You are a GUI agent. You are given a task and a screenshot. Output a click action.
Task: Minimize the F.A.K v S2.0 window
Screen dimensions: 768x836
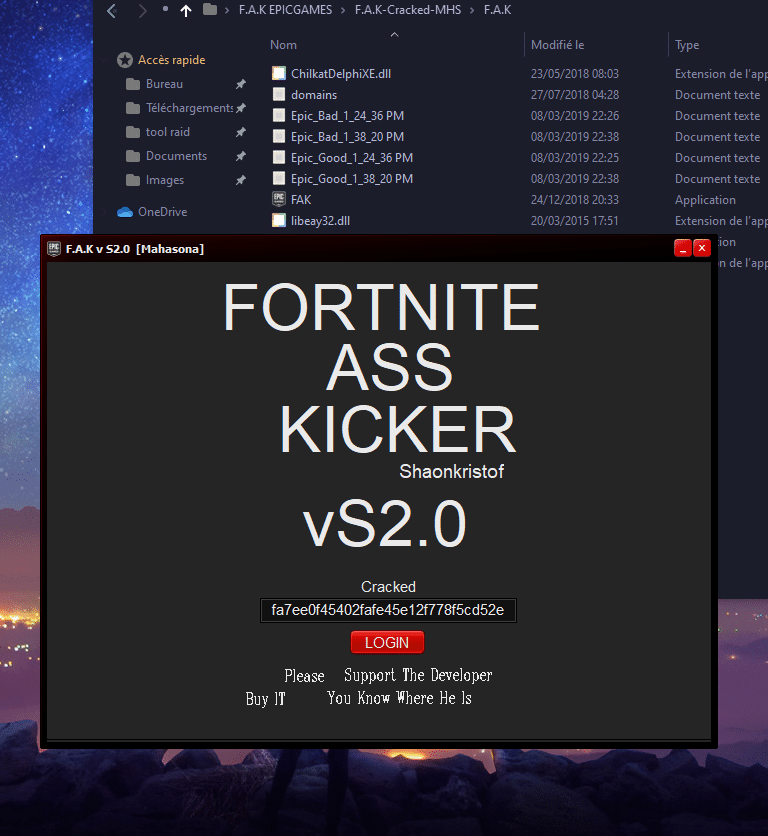683,248
